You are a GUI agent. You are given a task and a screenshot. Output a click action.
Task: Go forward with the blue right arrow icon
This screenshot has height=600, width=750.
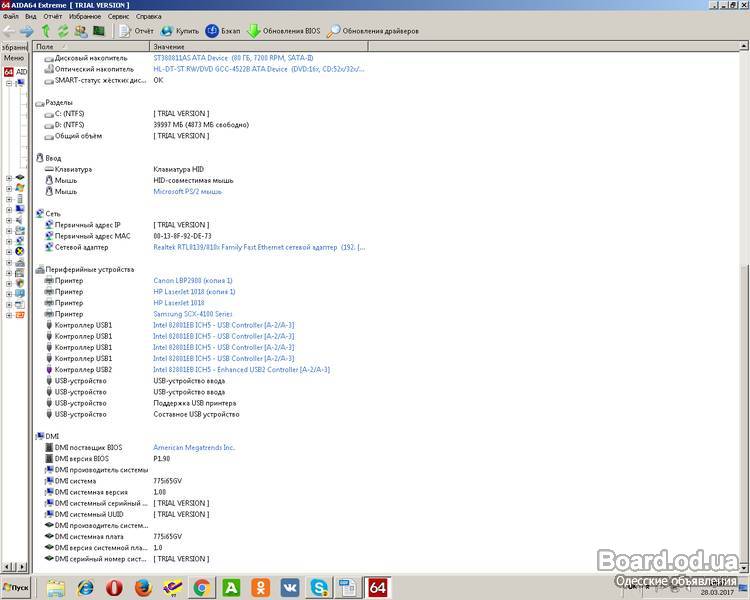(27, 31)
